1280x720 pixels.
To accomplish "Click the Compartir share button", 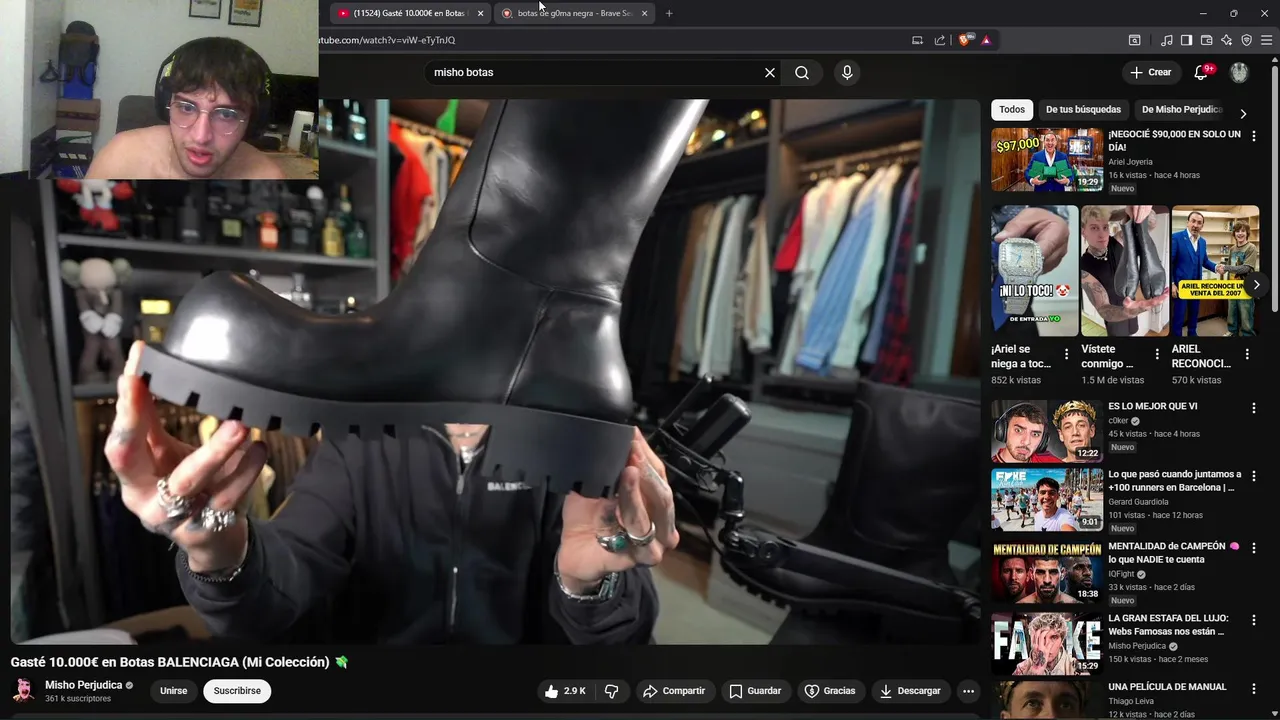I will coord(674,691).
